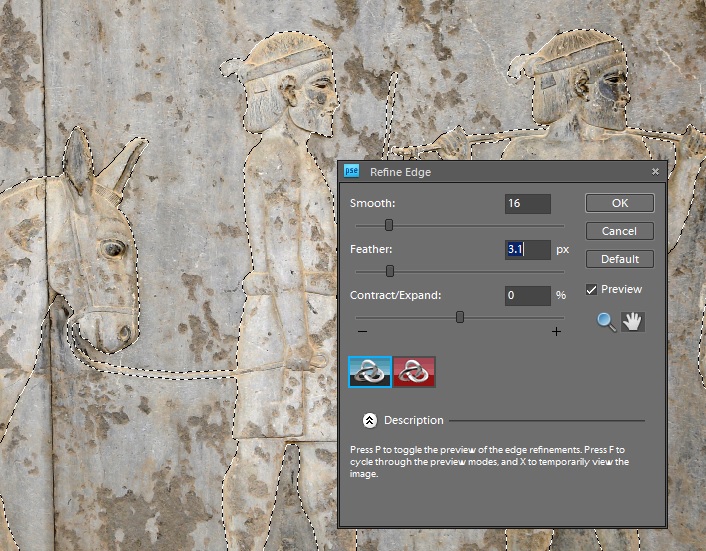This screenshot has width=706, height=551.
Task: Click the Smooth value field showing 16
Action: click(x=528, y=203)
